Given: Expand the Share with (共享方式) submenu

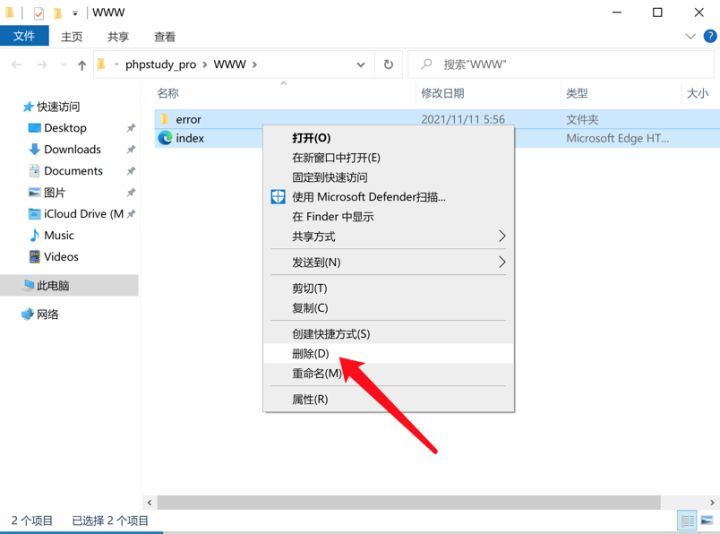Looking at the screenshot, I should click(388, 236).
